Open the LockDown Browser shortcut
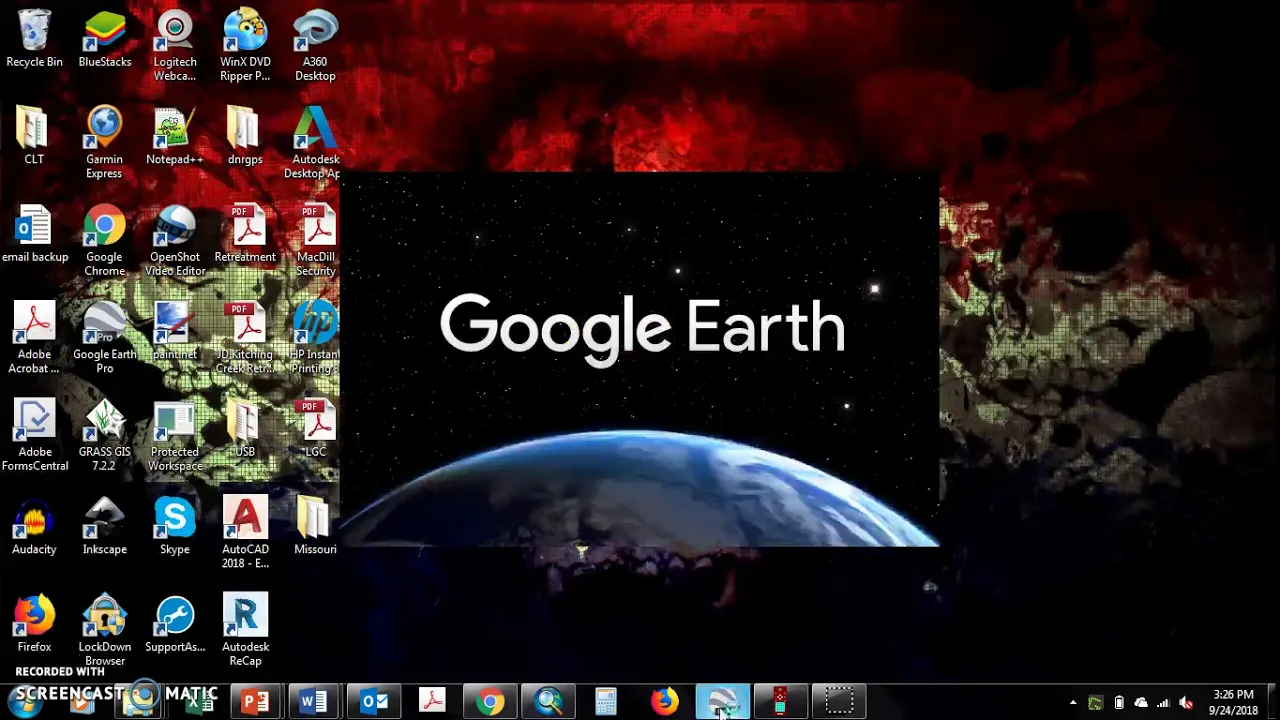The width and height of the screenshot is (1280, 720). [x=104, y=630]
